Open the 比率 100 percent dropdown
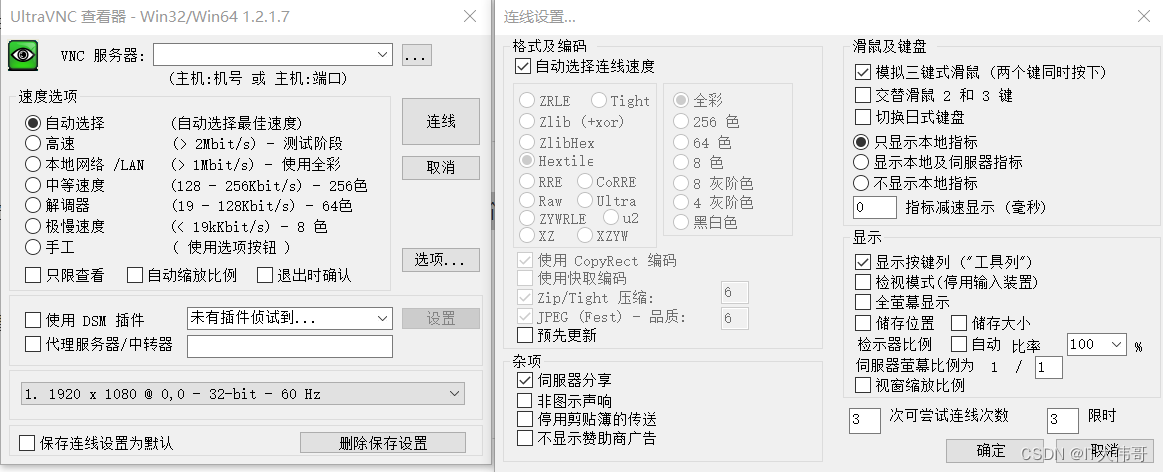The image size is (1163, 472). tap(1096, 344)
